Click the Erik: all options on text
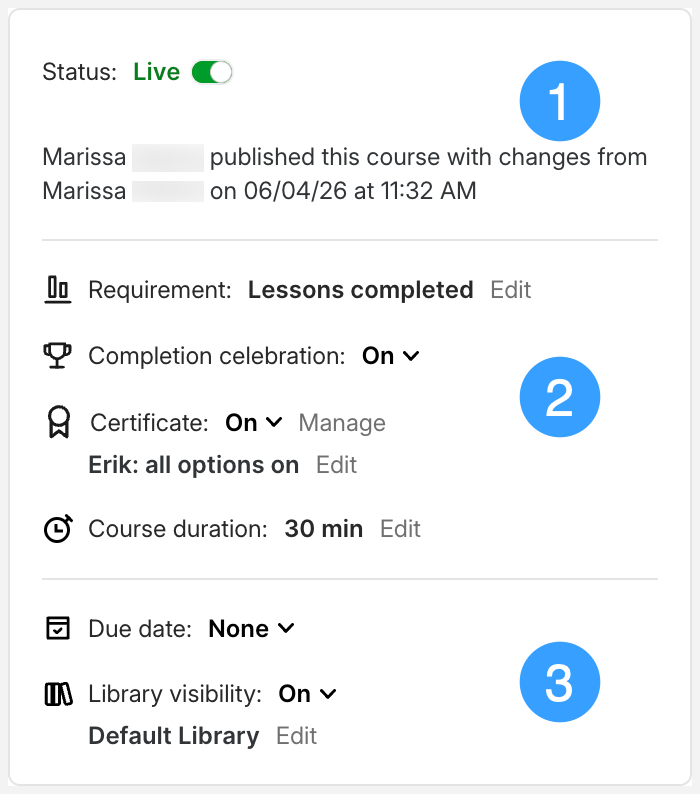700x794 pixels. coord(193,465)
